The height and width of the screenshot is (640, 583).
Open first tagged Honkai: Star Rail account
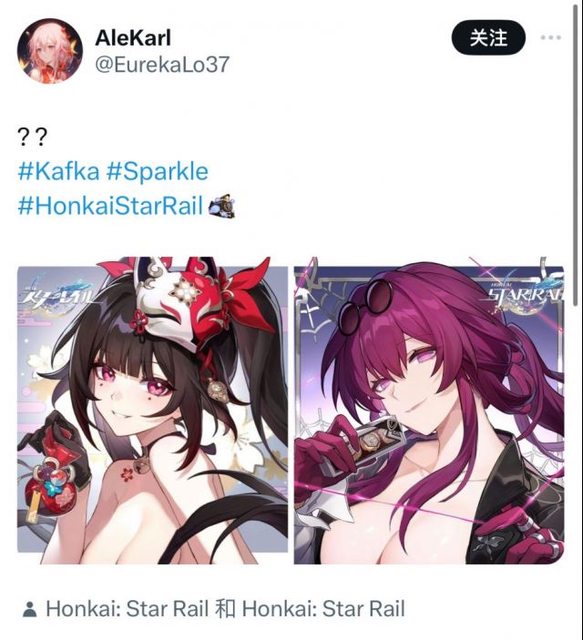[x=127, y=609]
